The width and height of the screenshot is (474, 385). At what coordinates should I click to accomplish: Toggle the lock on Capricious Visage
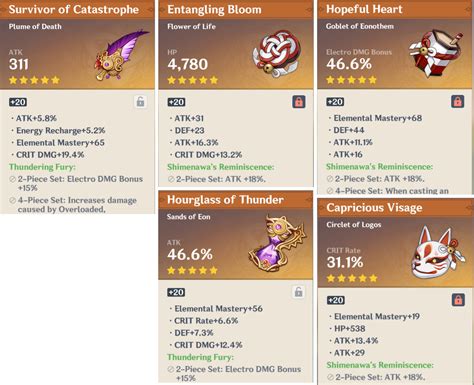click(x=458, y=300)
